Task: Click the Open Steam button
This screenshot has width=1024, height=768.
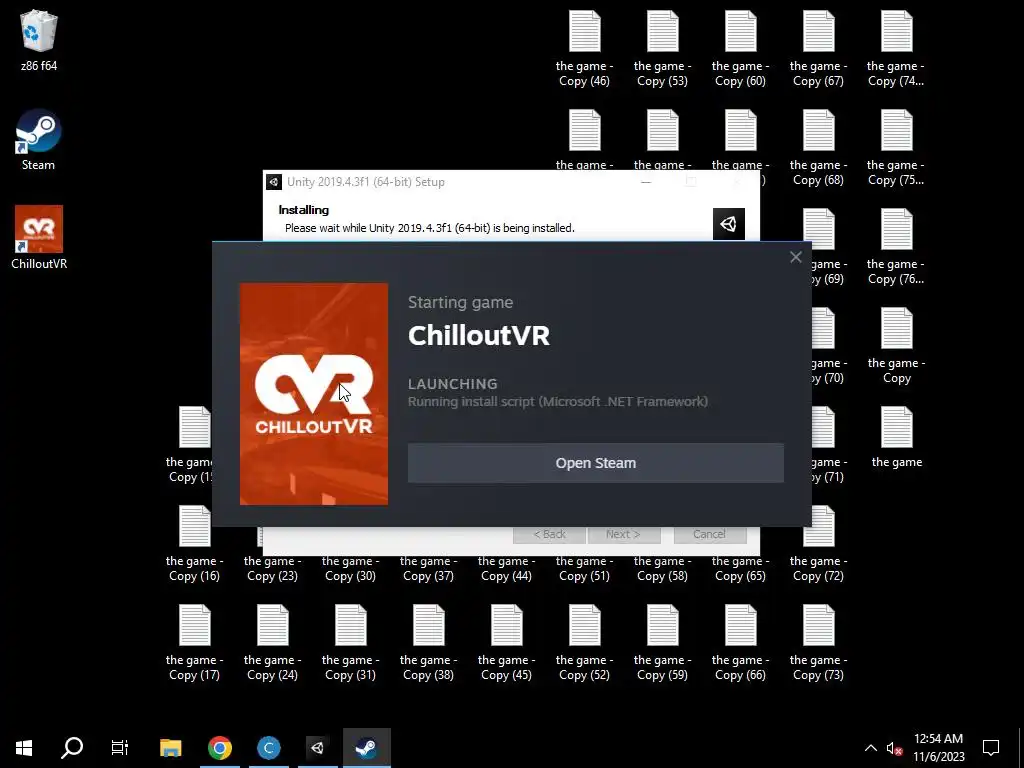Action: tap(596, 463)
